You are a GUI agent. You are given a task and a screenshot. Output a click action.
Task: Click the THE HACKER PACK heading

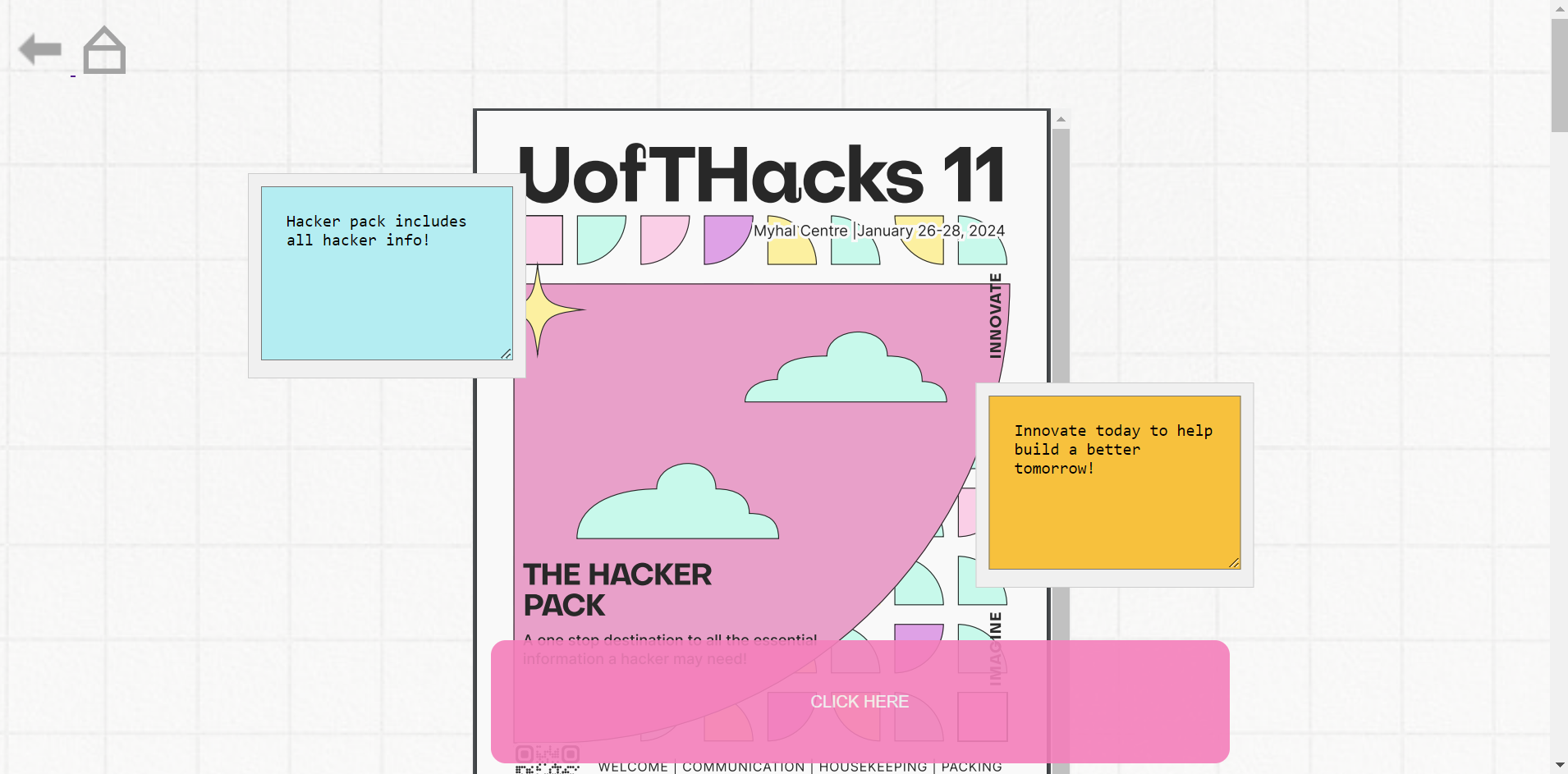[x=617, y=589]
